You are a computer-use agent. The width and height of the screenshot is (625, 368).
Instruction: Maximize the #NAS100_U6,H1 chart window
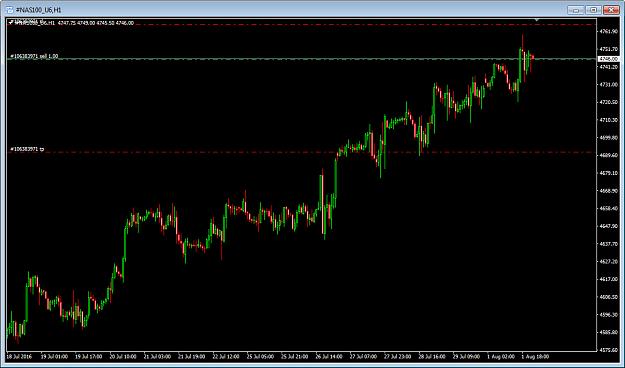593,10
